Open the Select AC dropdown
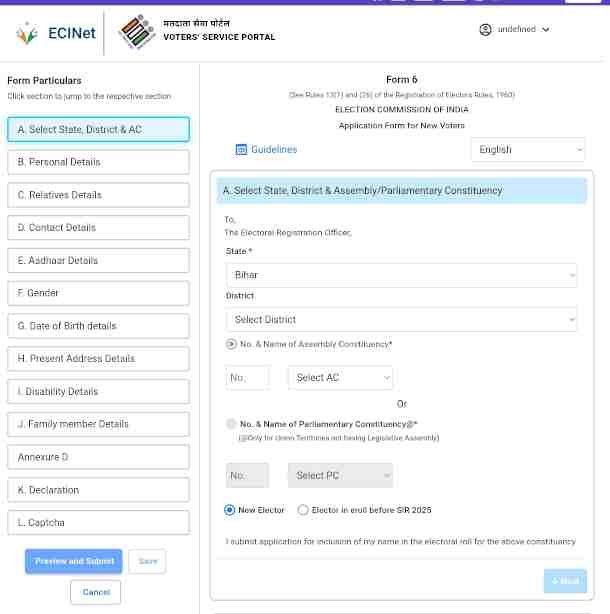The image size is (610, 614). pos(340,378)
